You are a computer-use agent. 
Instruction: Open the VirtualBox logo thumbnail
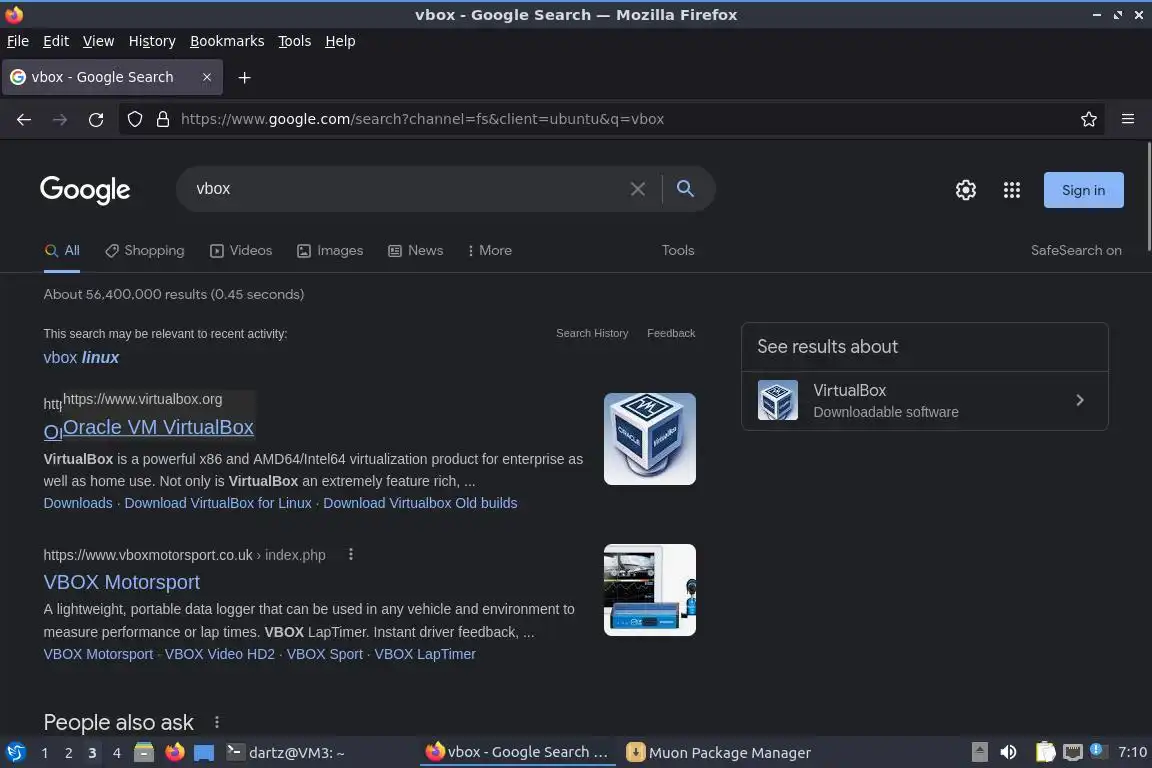649,439
